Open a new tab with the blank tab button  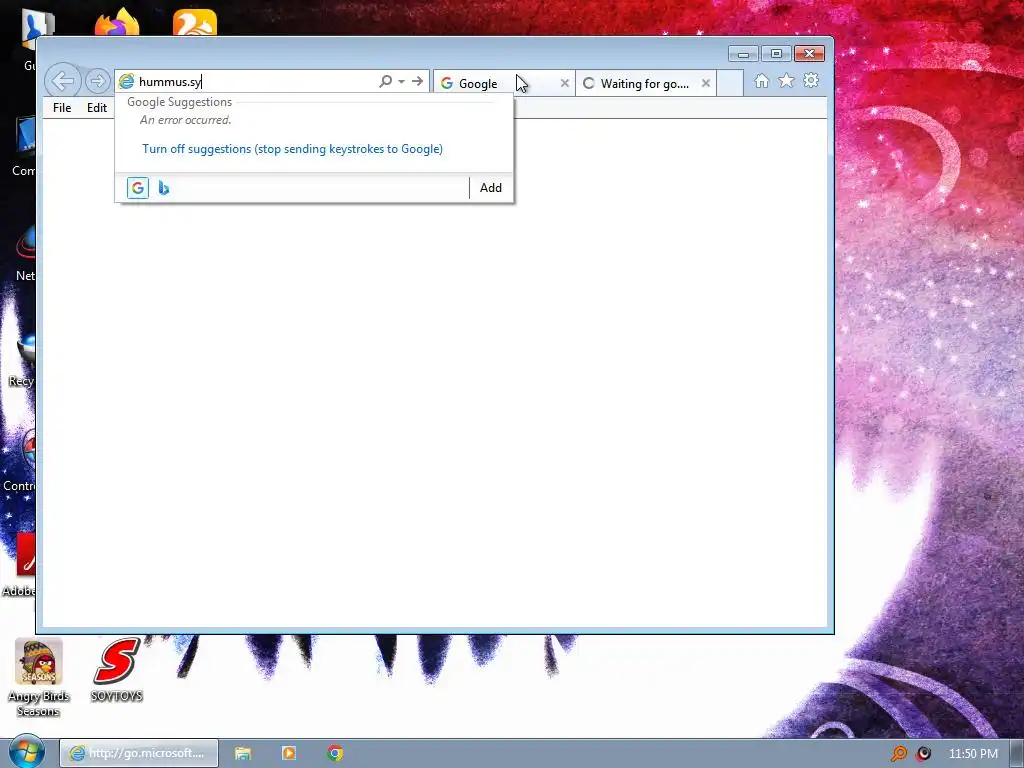click(730, 84)
